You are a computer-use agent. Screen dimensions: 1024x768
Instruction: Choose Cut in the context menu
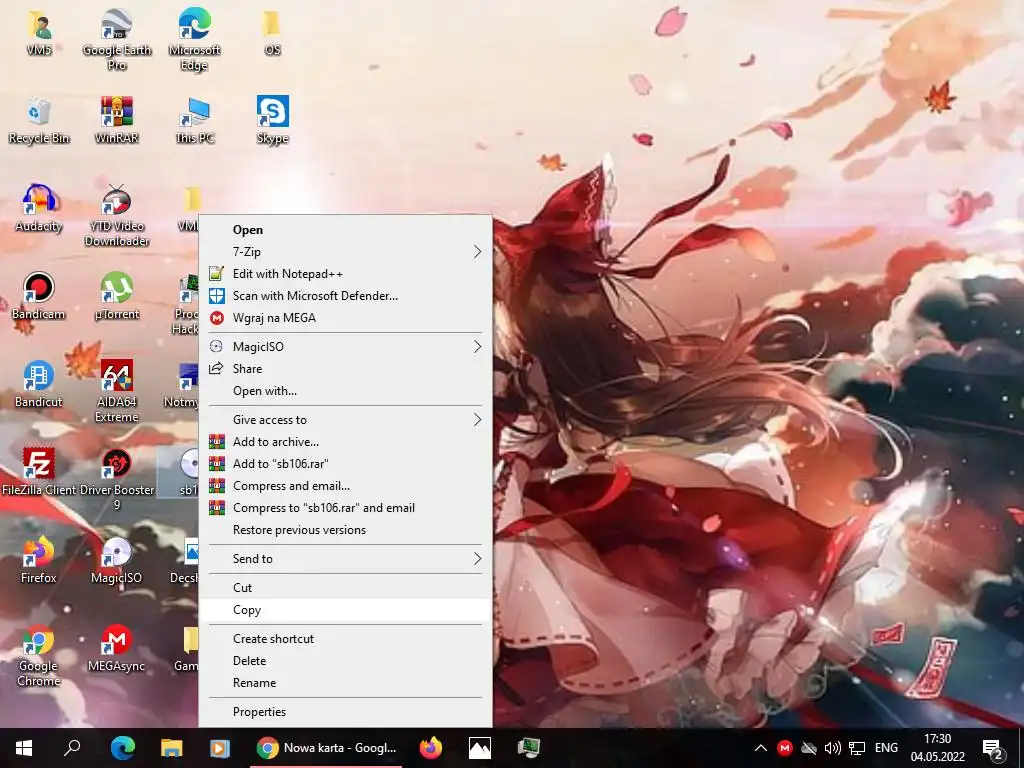(x=345, y=588)
